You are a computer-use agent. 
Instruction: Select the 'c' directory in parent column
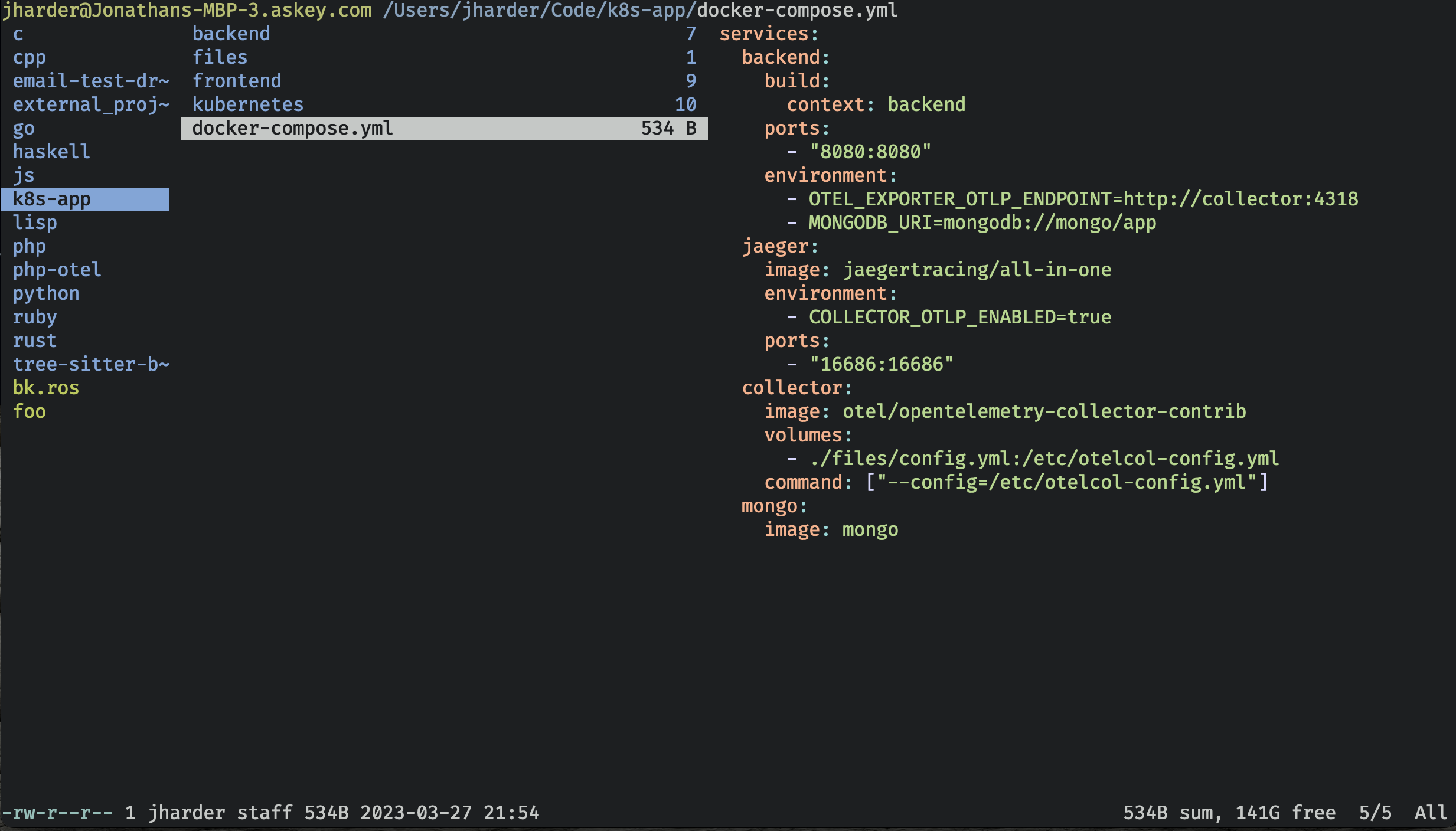(x=18, y=34)
